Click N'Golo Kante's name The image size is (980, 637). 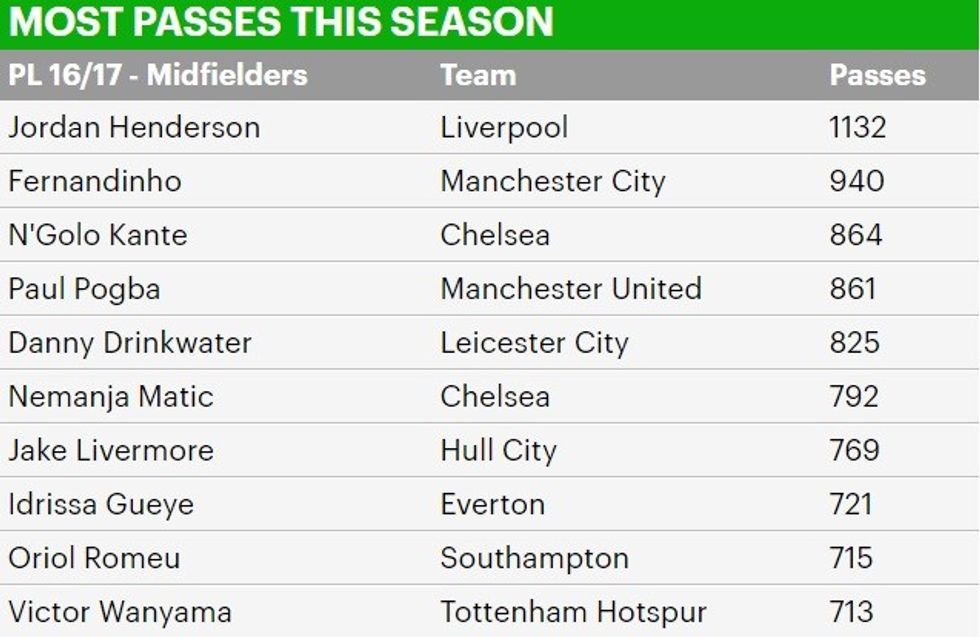98,235
